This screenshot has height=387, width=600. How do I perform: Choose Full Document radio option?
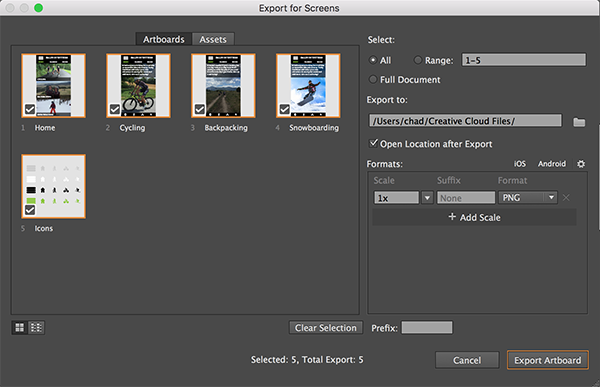click(373, 79)
